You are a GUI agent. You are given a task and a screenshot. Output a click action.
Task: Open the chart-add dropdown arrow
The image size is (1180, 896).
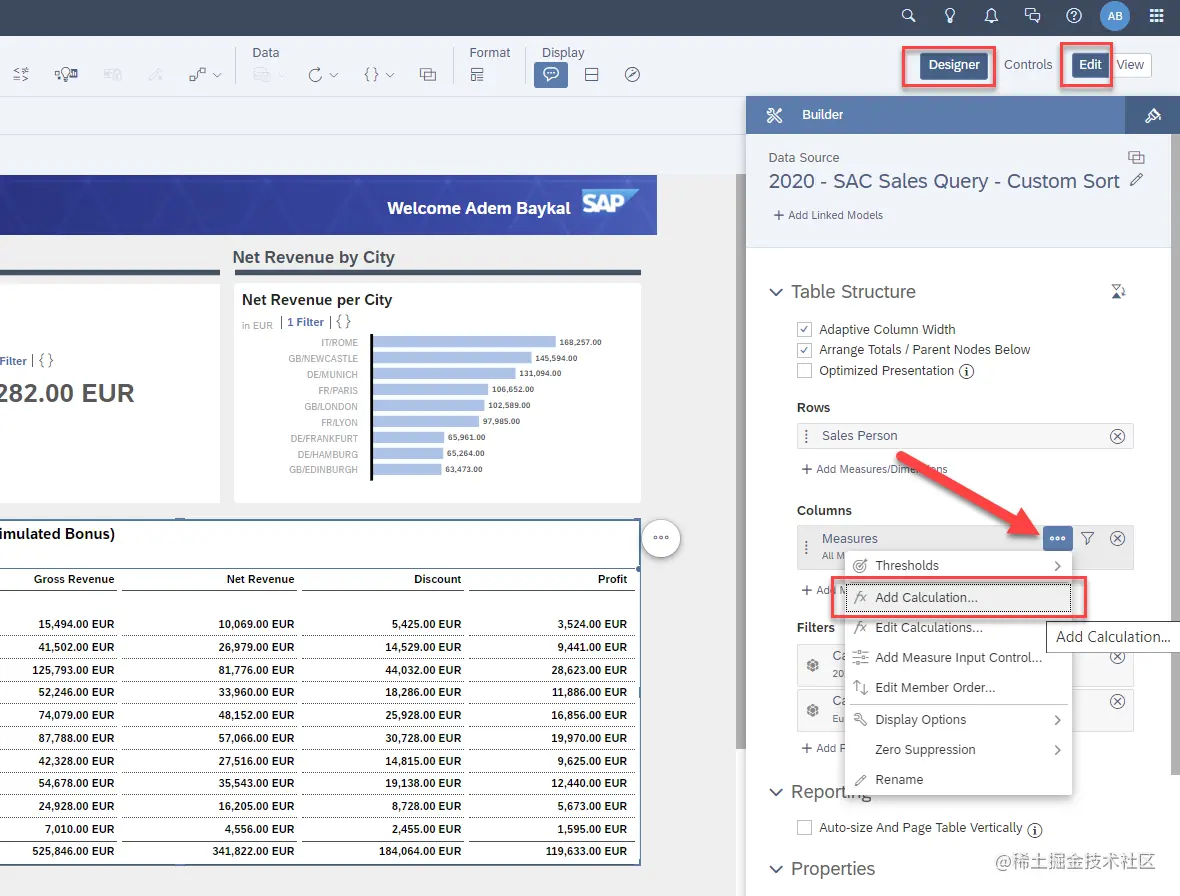(x=217, y=75)
